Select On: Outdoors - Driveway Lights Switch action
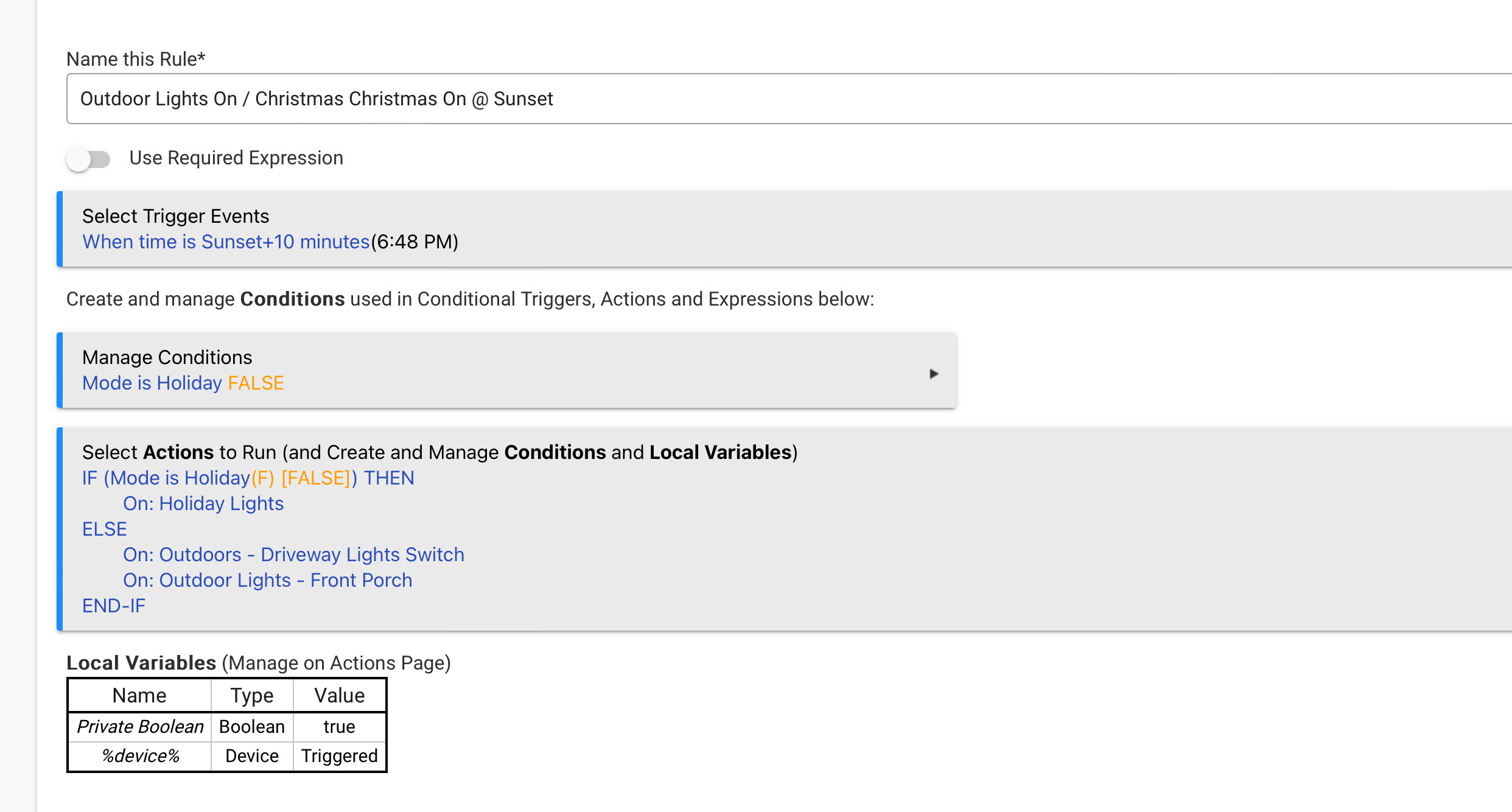 [293, 555]
